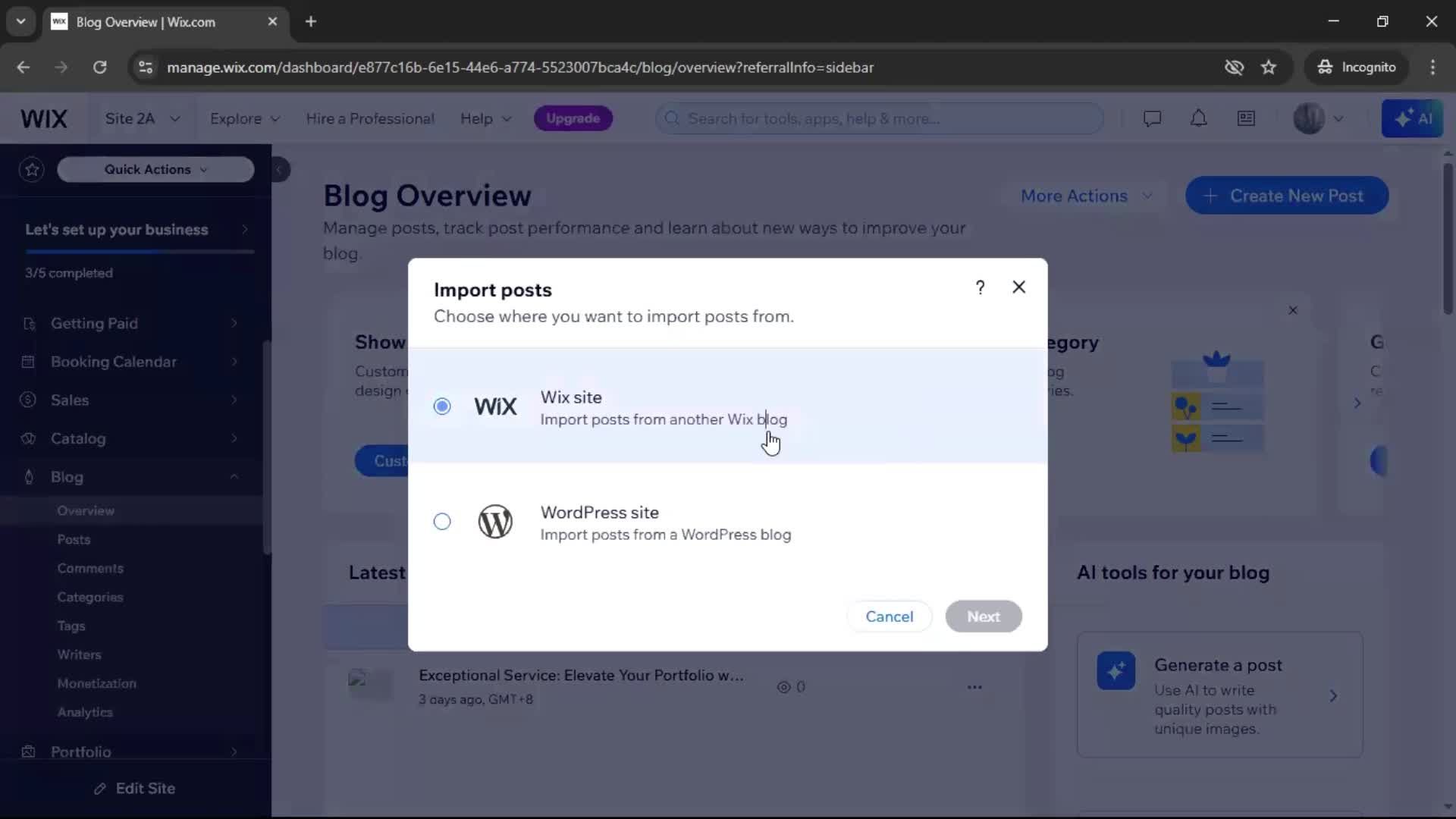Open Chrome menu three dots
The width and height of the screenshot is (1456, 819).
point(1432,67)
